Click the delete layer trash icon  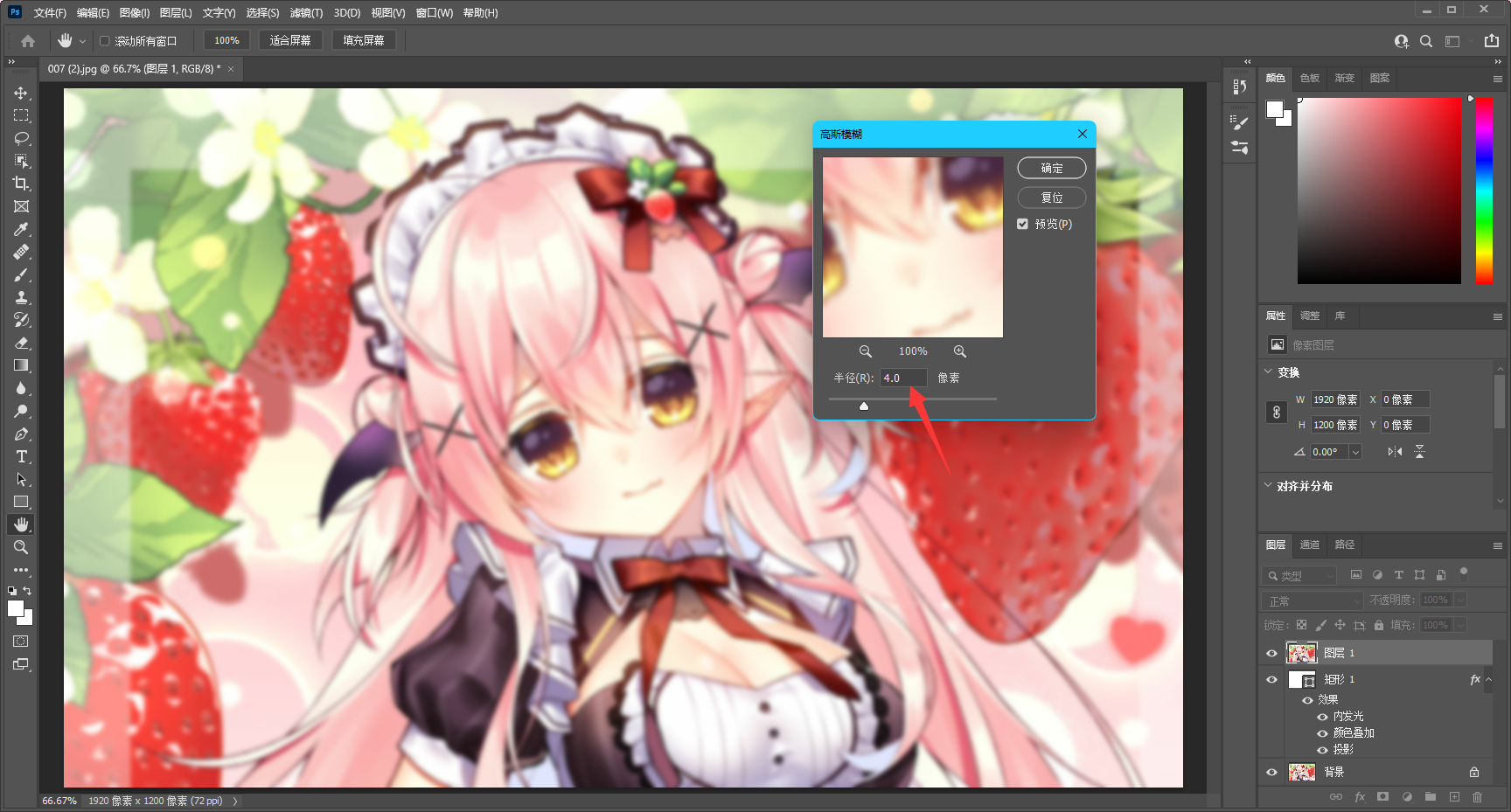pyautogui.click(x=1477, y=797)
